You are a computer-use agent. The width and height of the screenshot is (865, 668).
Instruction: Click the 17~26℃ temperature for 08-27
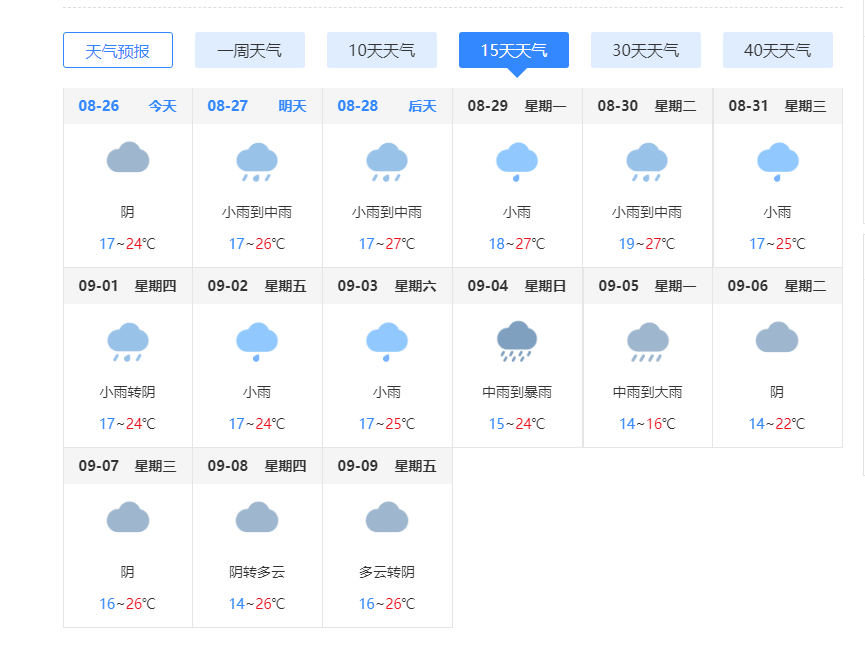point(257,244)
